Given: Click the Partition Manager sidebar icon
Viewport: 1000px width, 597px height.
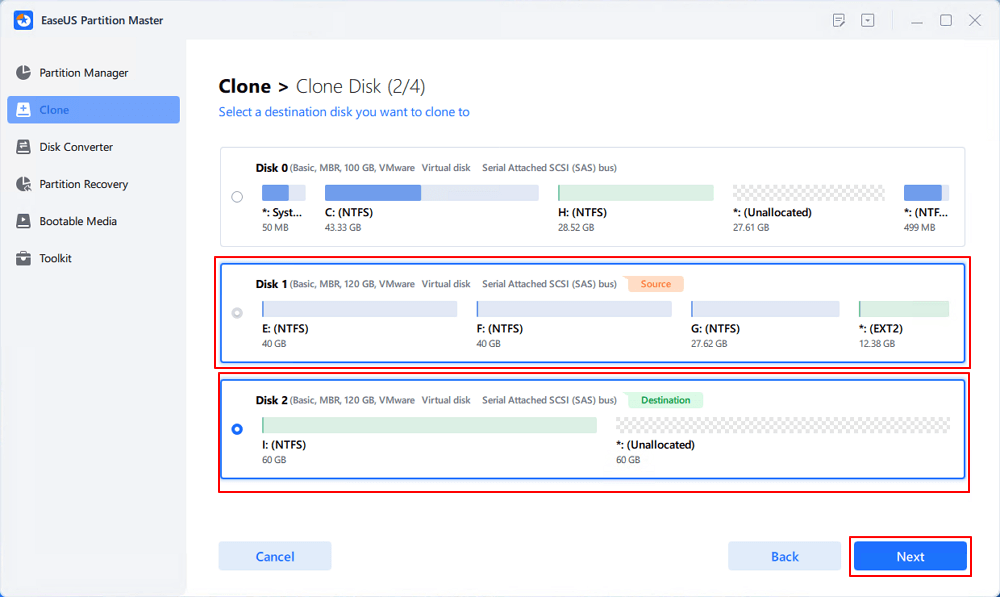Looking at the screenshot, I should [x=23, y=73].
